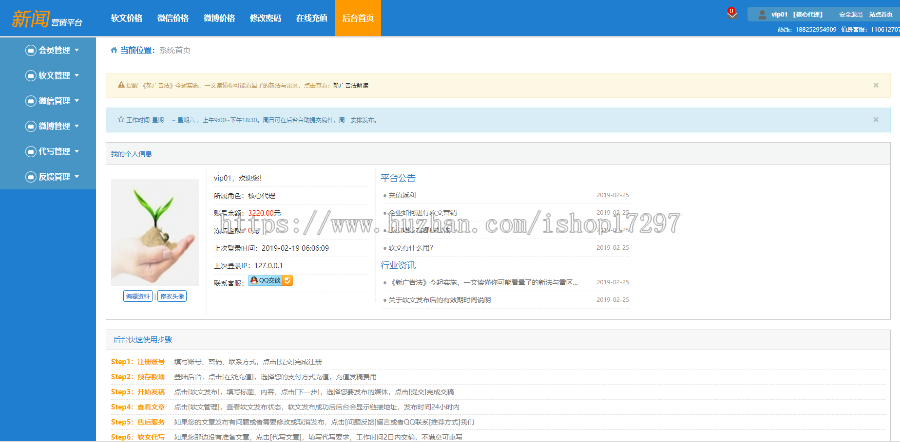This screenshot has height=443, width=900.
Task: Open the 软文价格 tab
Action: pos(127,18)
